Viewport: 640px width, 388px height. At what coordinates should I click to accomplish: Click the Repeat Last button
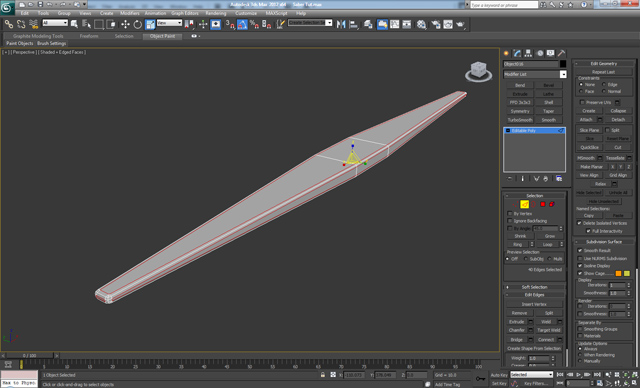pos(603,72)
